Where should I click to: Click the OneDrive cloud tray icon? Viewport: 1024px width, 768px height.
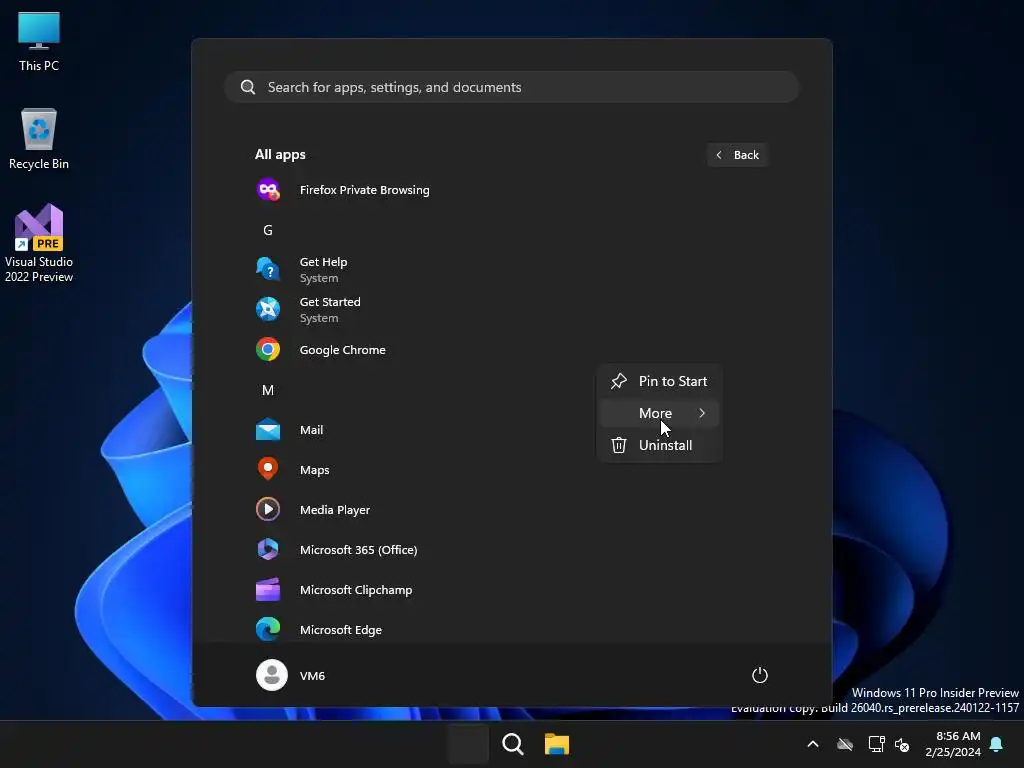[x=845, y=744]
